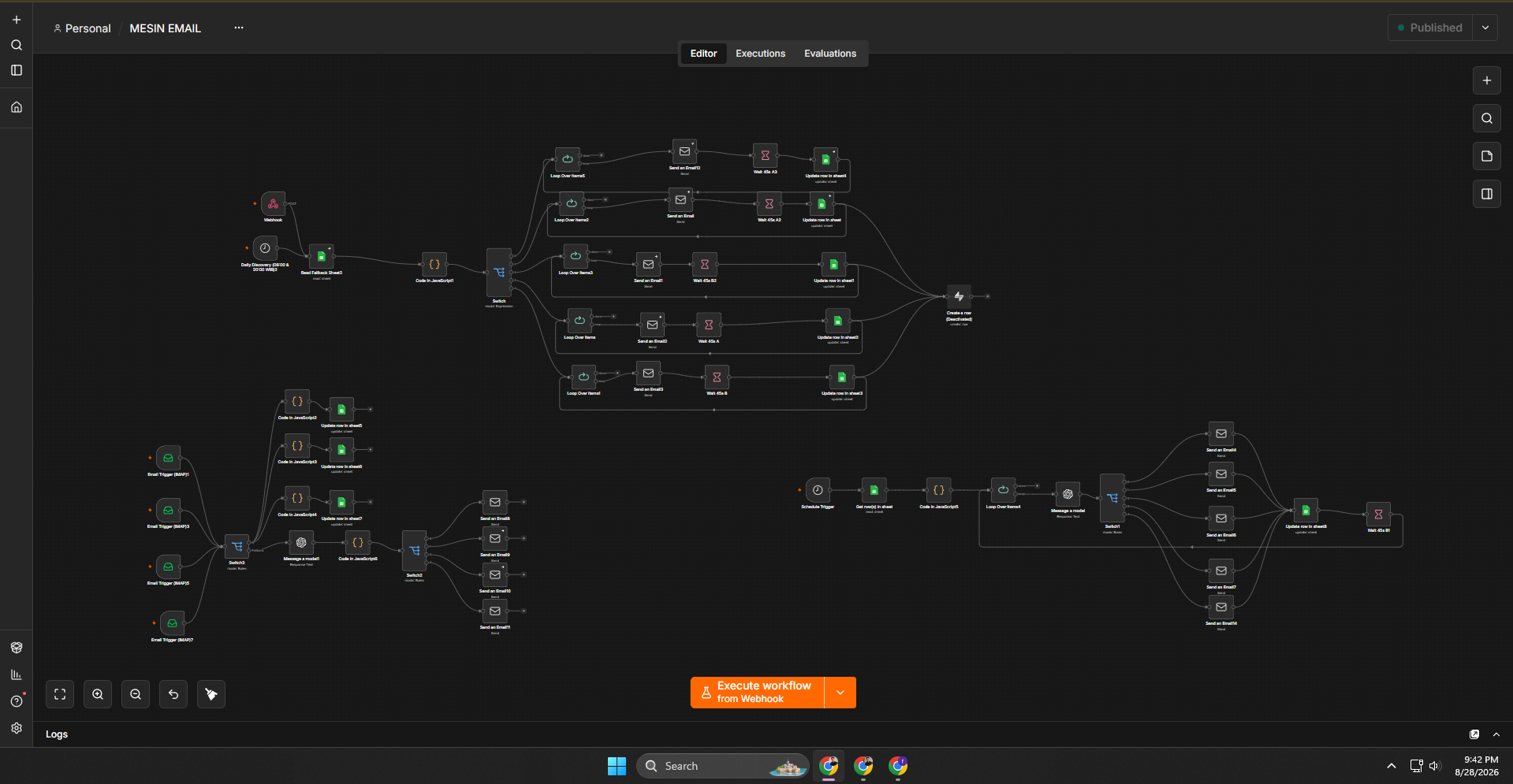Click the Switch2 node
This screenshot has width=1513, height=784.
click(x=415, y=551)
